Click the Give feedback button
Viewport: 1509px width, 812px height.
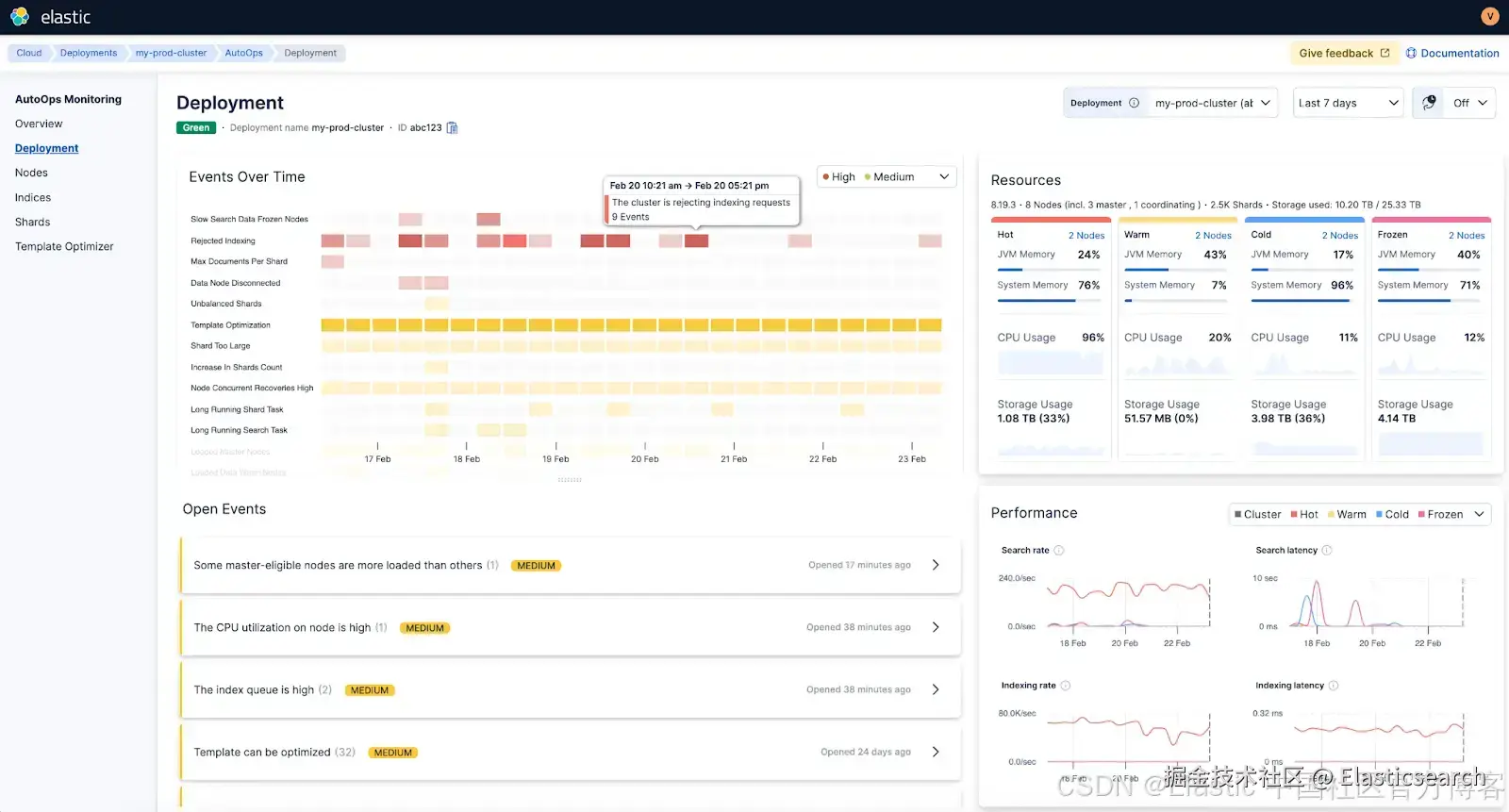click(1344, 53)
